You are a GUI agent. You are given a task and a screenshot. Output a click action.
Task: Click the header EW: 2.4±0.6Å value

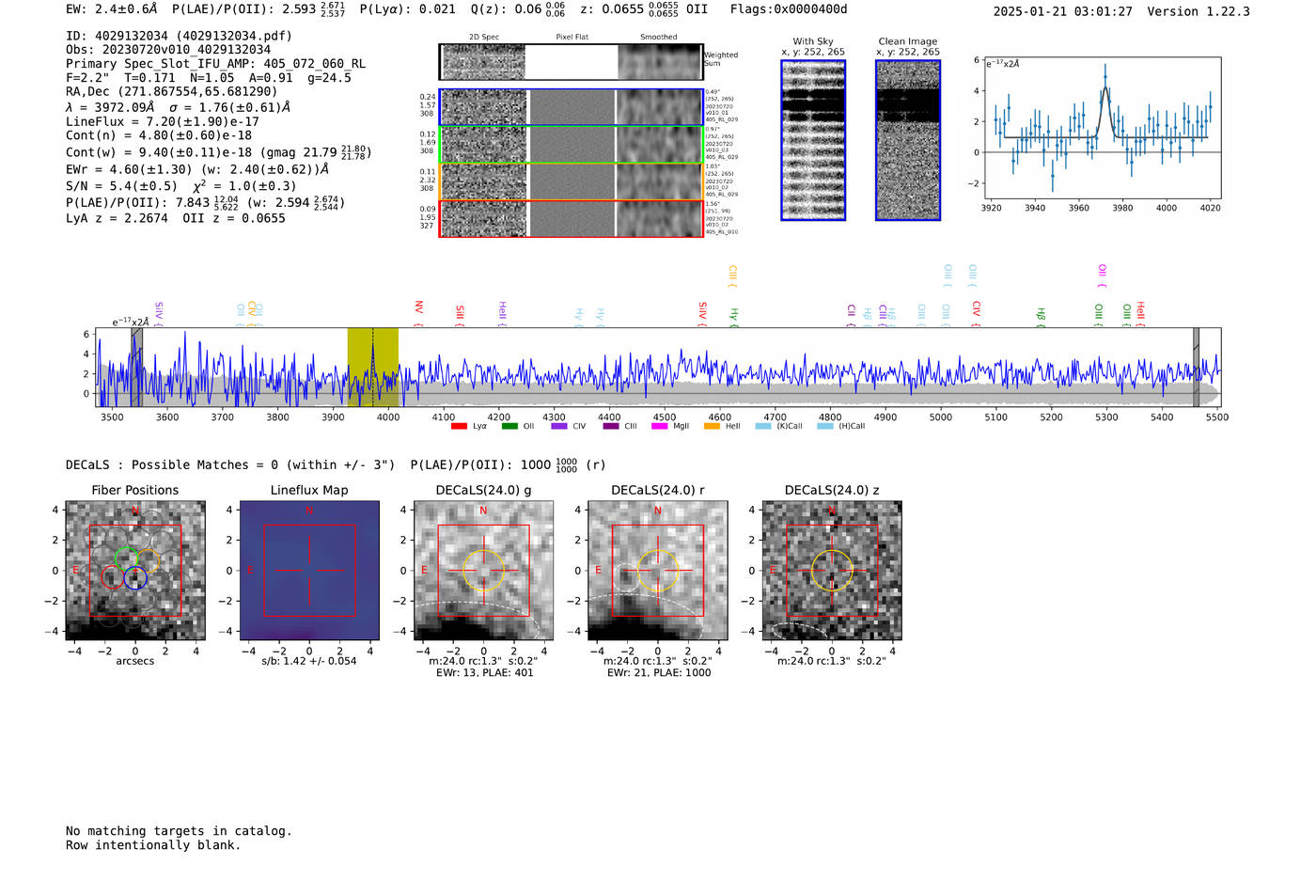click(x=112, y=8)
